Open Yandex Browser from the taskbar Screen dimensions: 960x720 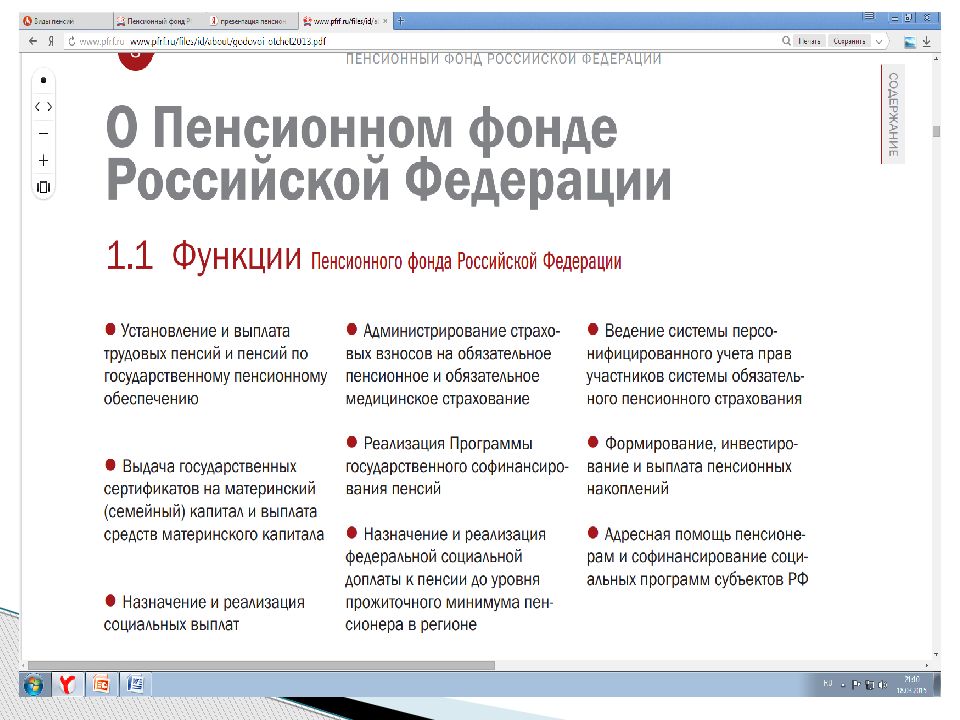67,684
